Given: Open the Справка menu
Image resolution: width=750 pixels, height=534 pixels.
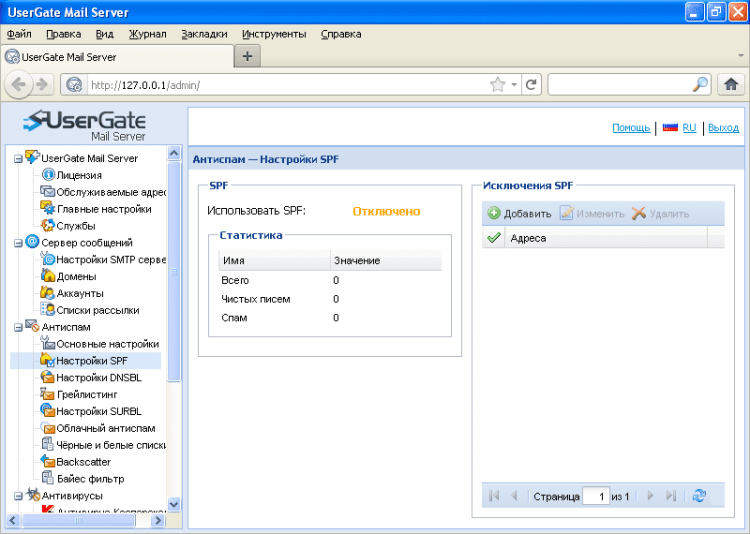Looking at the screenshot, I should click(341, 34).
